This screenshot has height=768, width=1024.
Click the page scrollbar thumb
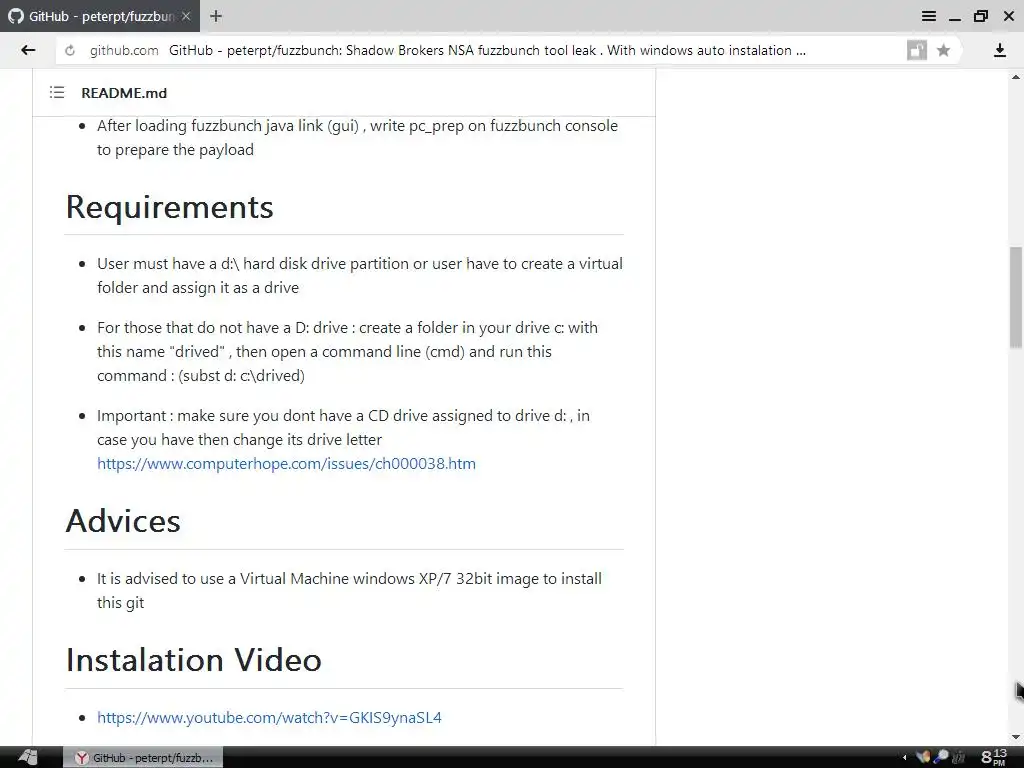[x=1016, y=297]
